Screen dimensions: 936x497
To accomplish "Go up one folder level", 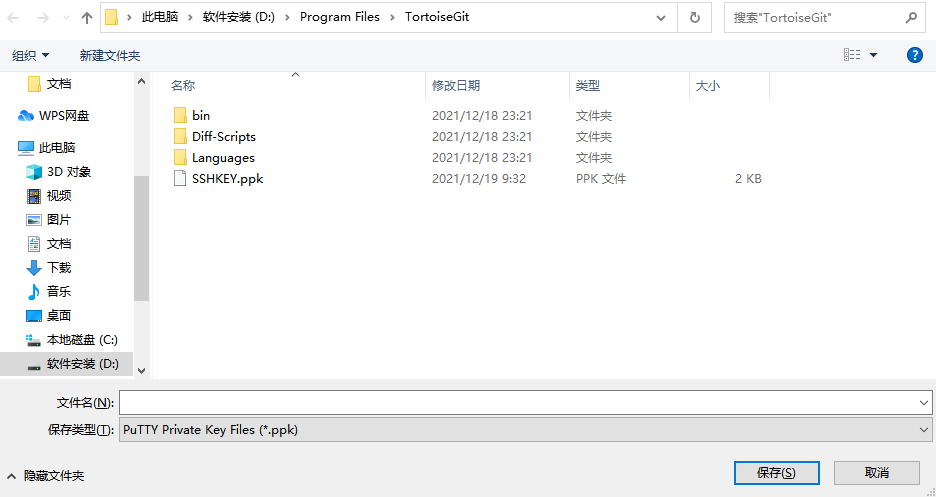I will 87,18.
